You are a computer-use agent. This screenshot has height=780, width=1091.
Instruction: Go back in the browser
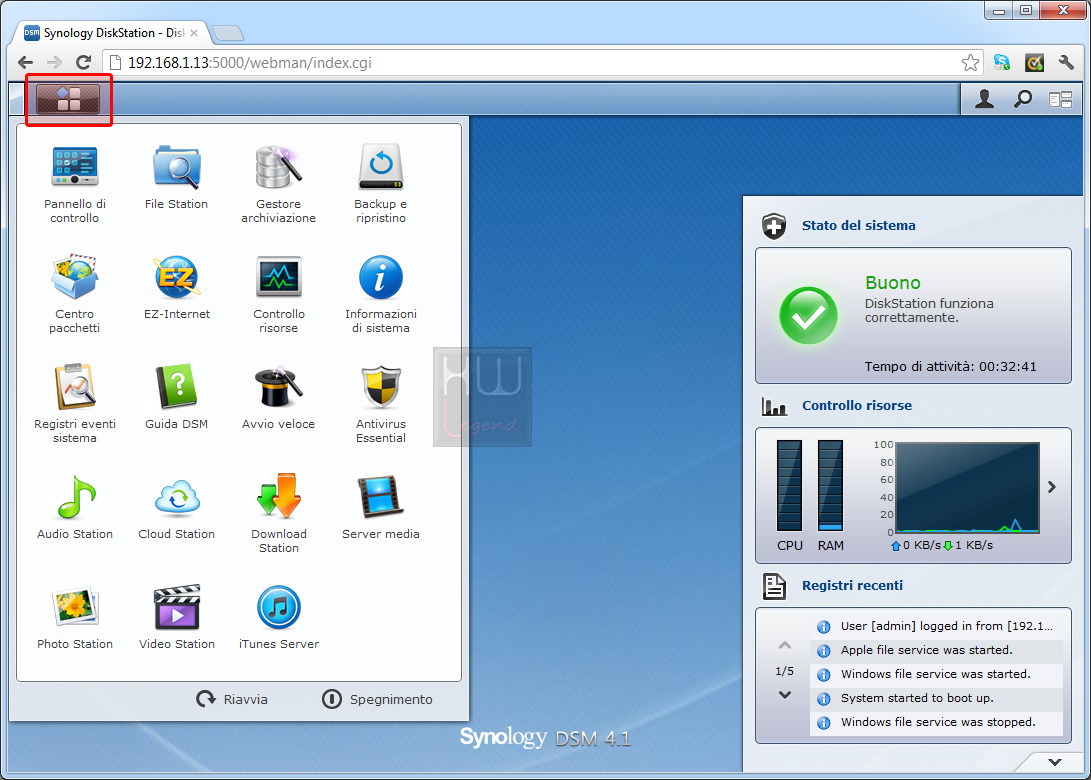click(26, 63)
